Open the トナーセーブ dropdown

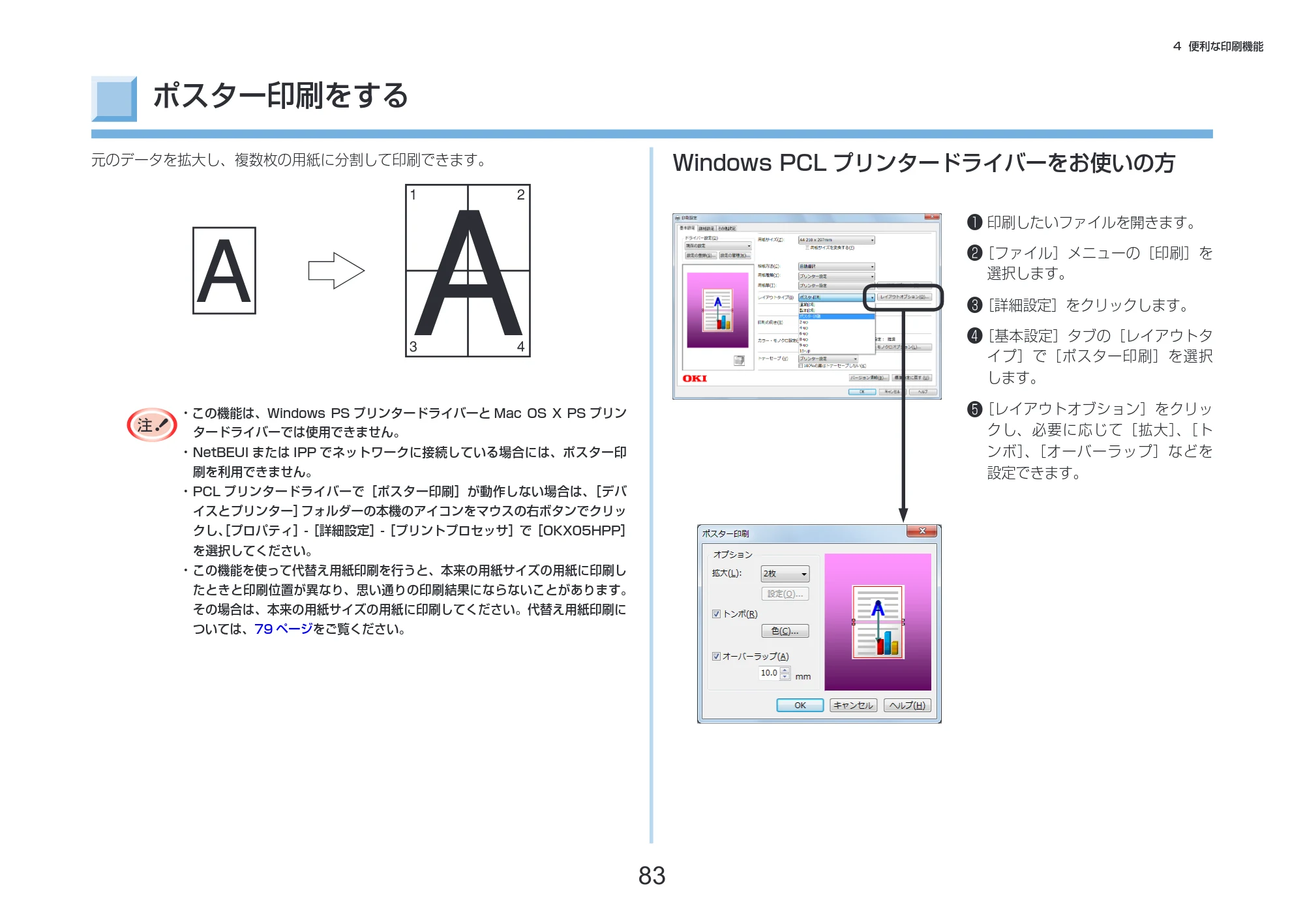(x=828, y=359)
